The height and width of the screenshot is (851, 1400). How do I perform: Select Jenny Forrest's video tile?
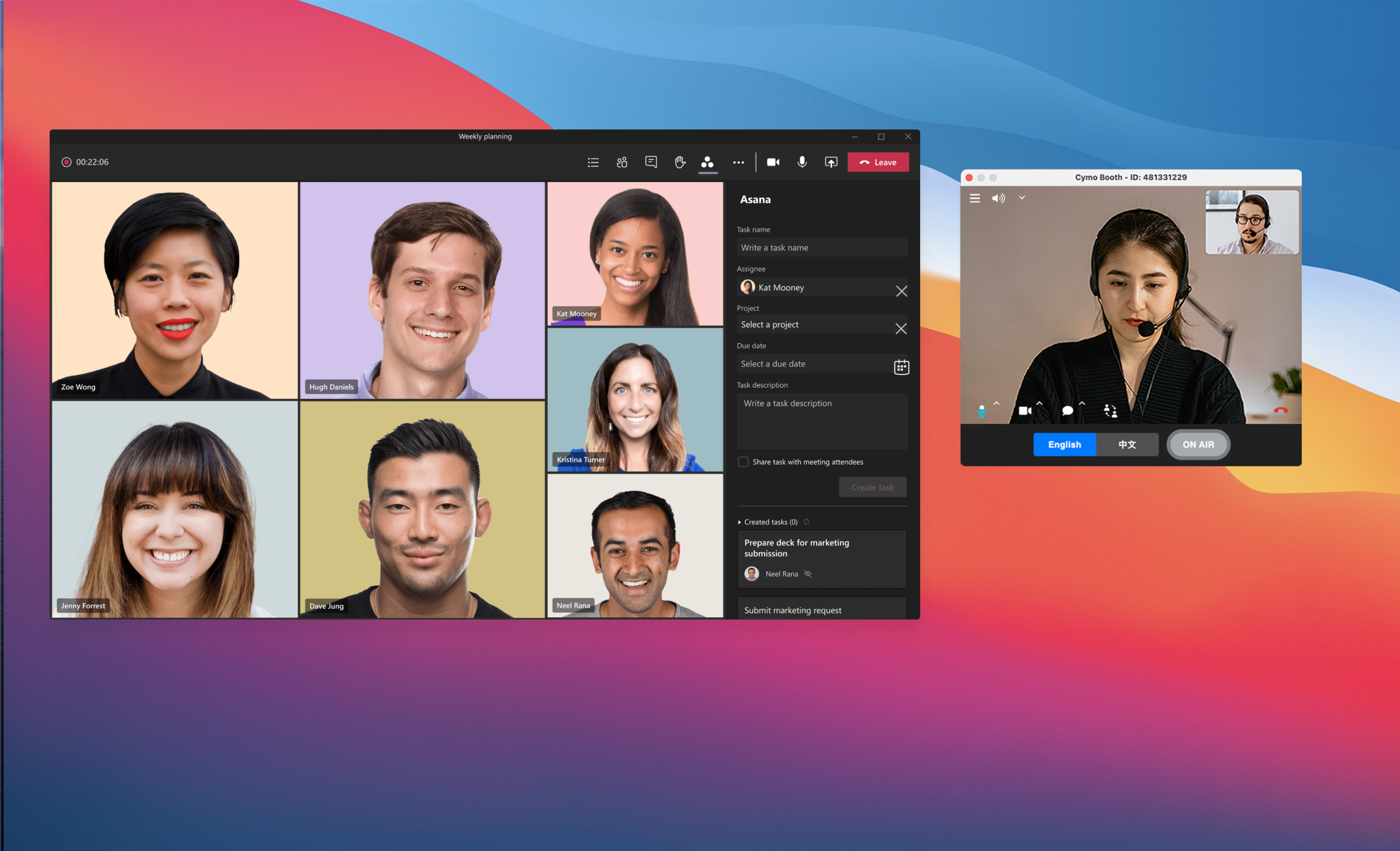tap(175, 509)
